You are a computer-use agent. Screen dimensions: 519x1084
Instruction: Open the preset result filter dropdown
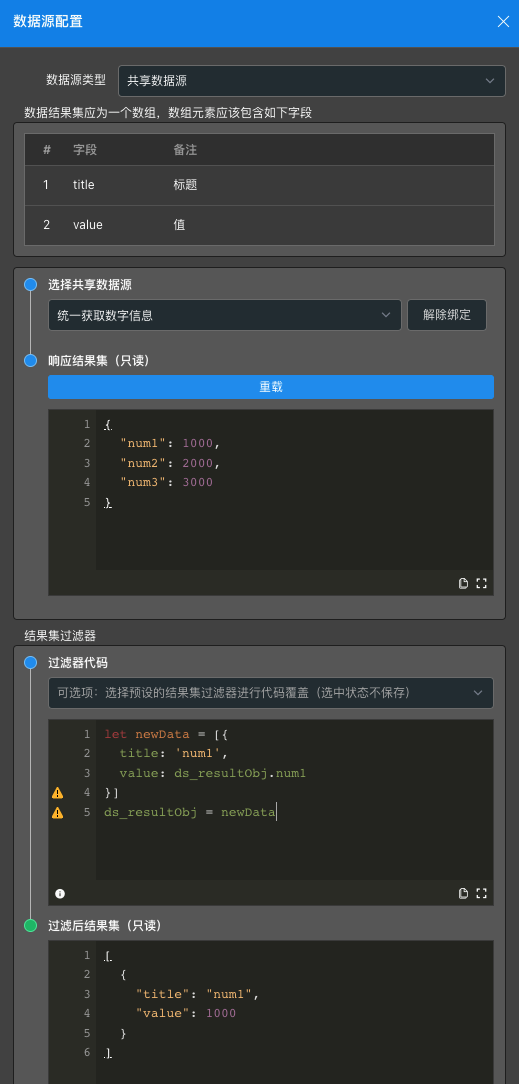[x=271, y=693]
